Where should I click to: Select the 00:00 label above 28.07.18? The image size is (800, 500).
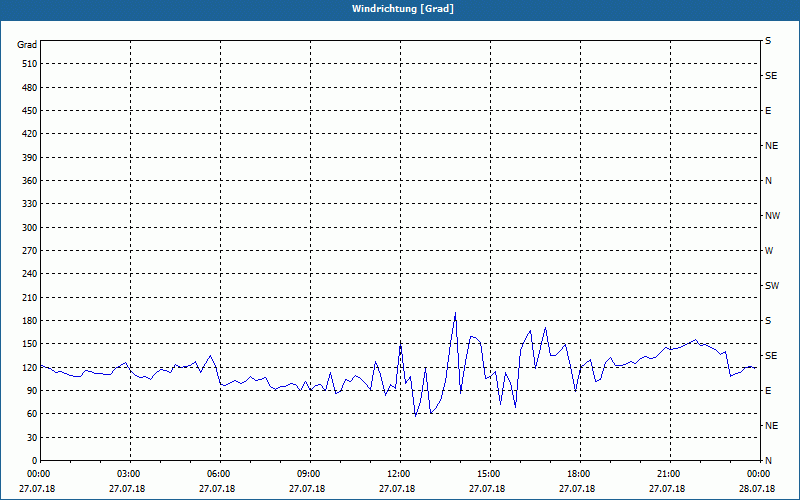759,474
